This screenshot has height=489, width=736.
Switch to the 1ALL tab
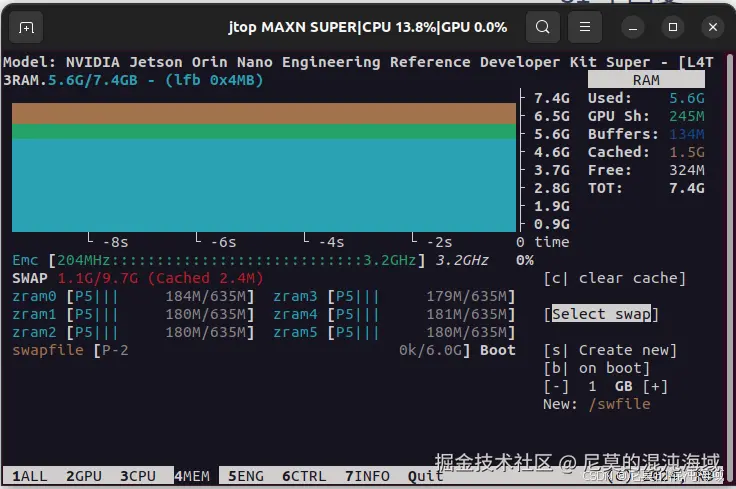click(30, 476)
